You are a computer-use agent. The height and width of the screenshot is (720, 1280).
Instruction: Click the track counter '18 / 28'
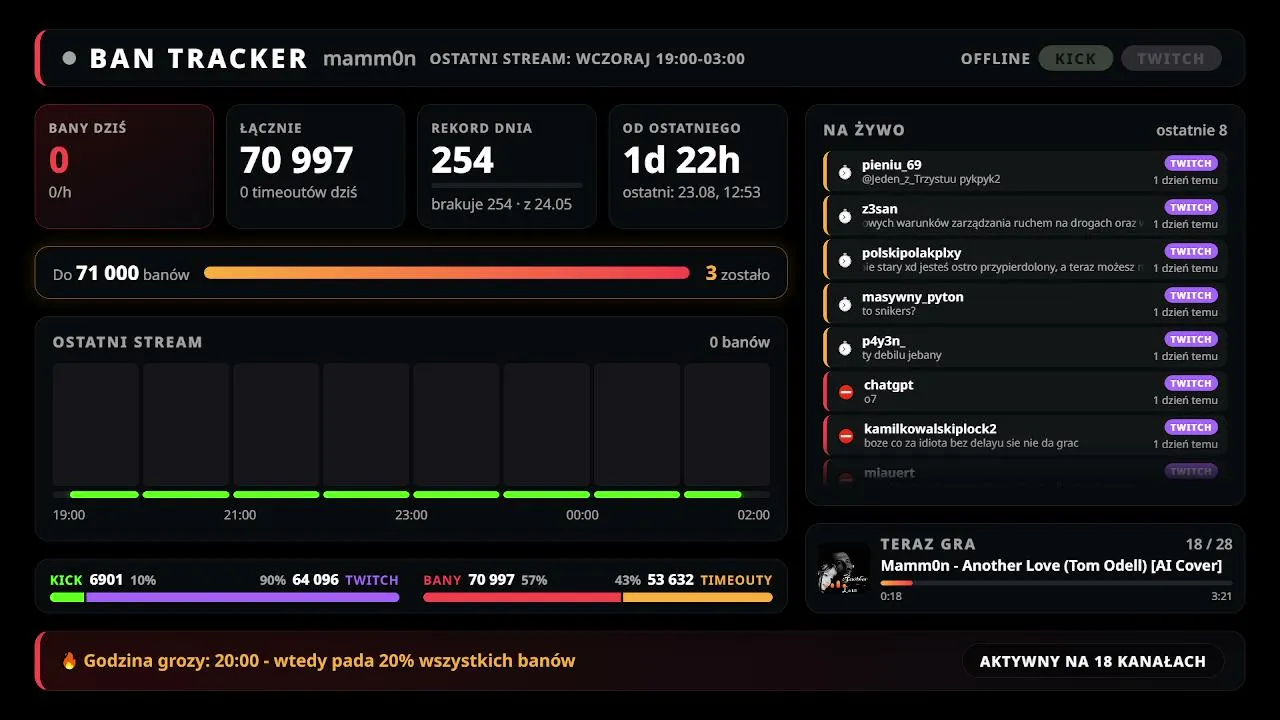pos(1209,544)
